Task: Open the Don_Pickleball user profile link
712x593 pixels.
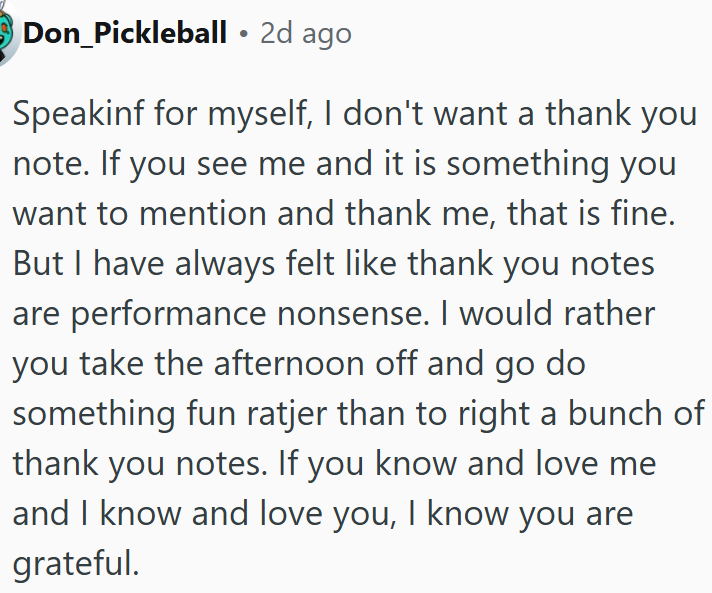Action: tap(125, 34)
